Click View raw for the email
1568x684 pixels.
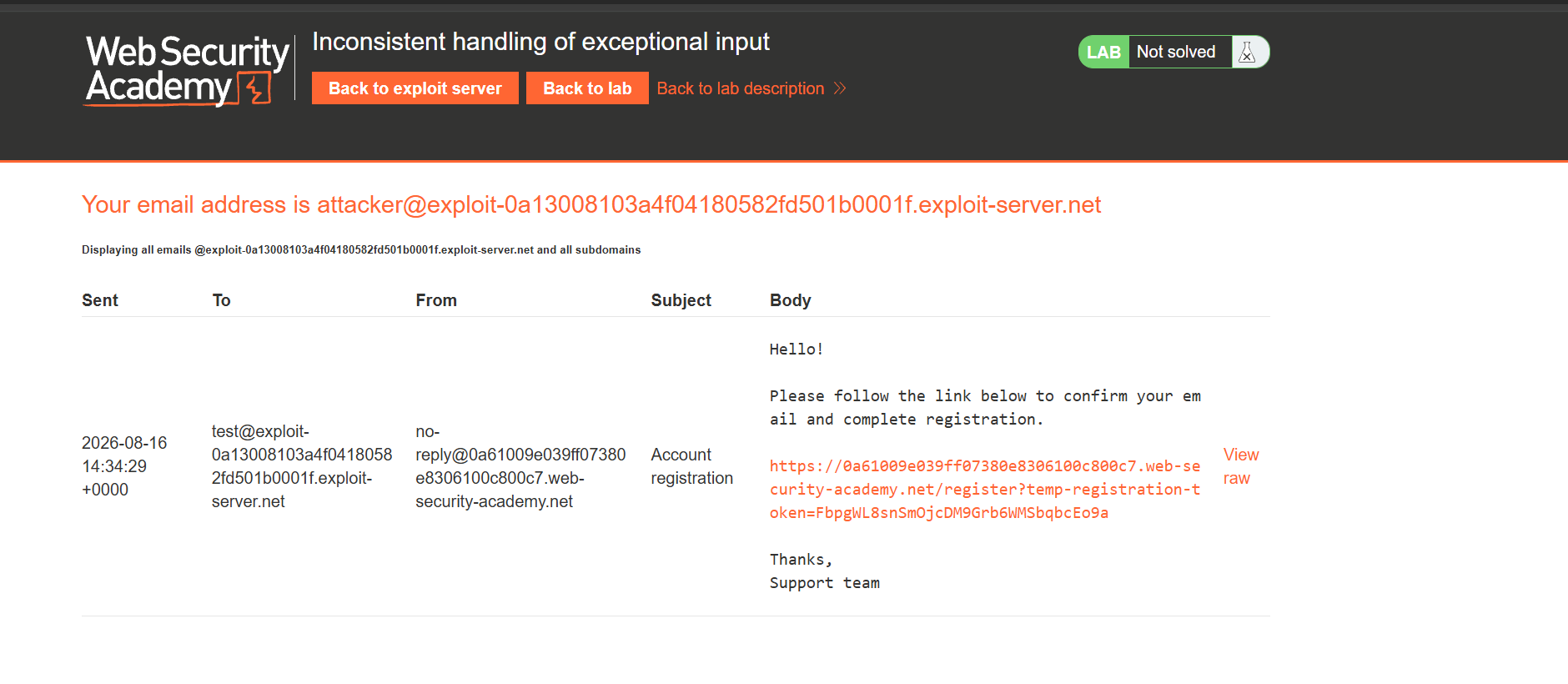(1241, 466)
